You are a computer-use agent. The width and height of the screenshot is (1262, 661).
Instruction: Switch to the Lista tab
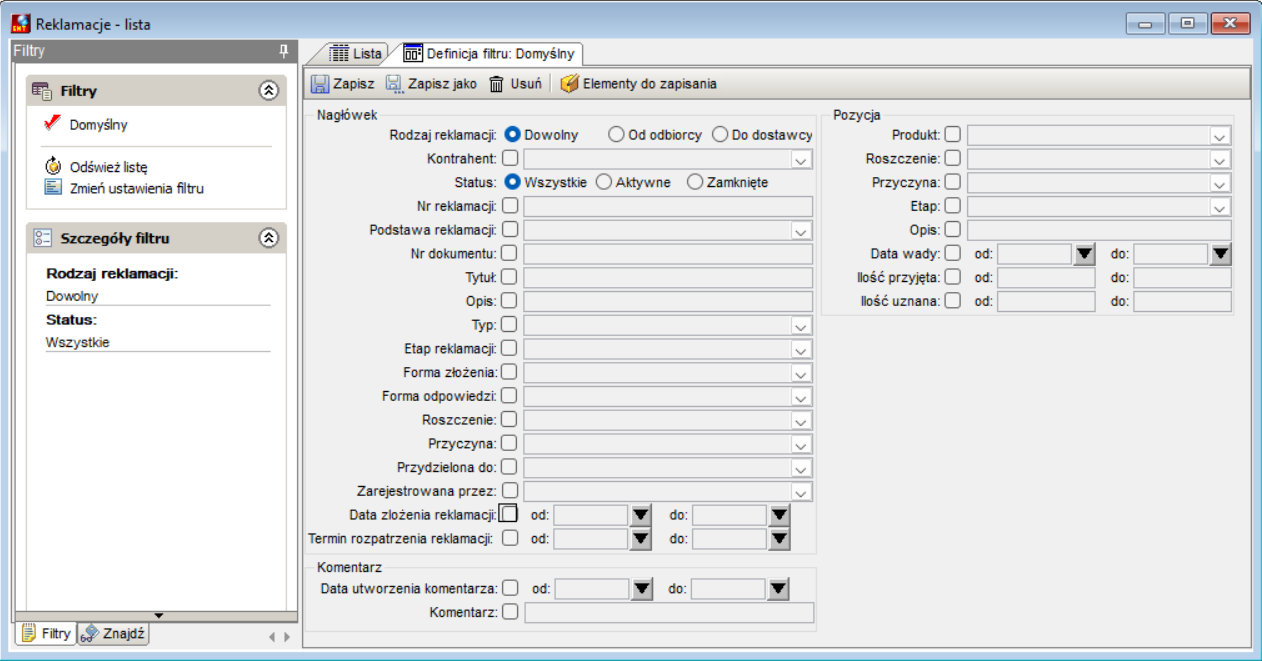[x=355, y=53]
